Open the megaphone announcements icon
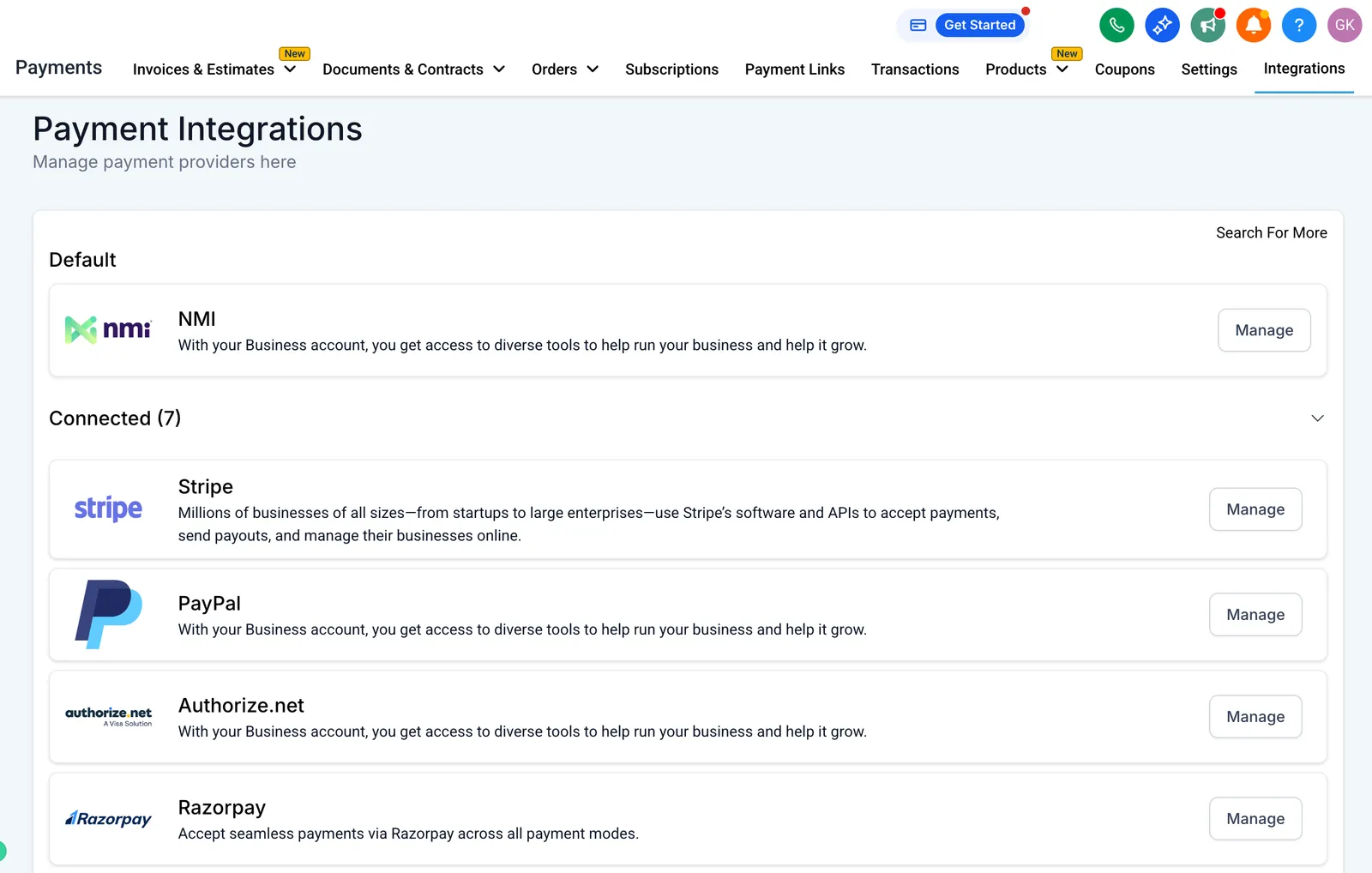This screenshot has width=1372, height=873. coord(1207,25)
